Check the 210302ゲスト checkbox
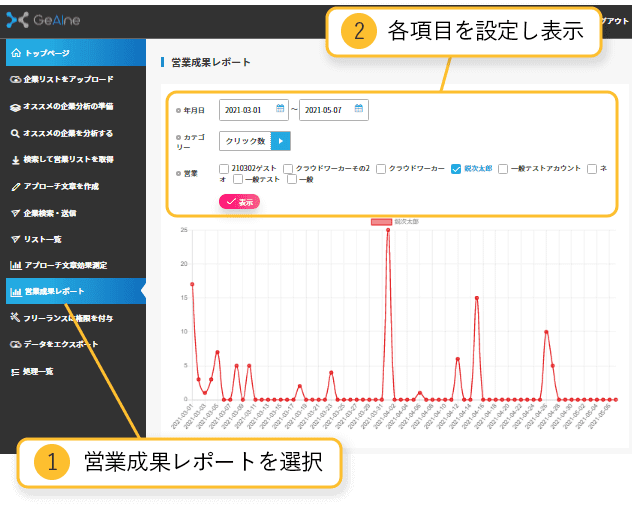The height and width of the screenshot is (505, 632). click(224, 168)
